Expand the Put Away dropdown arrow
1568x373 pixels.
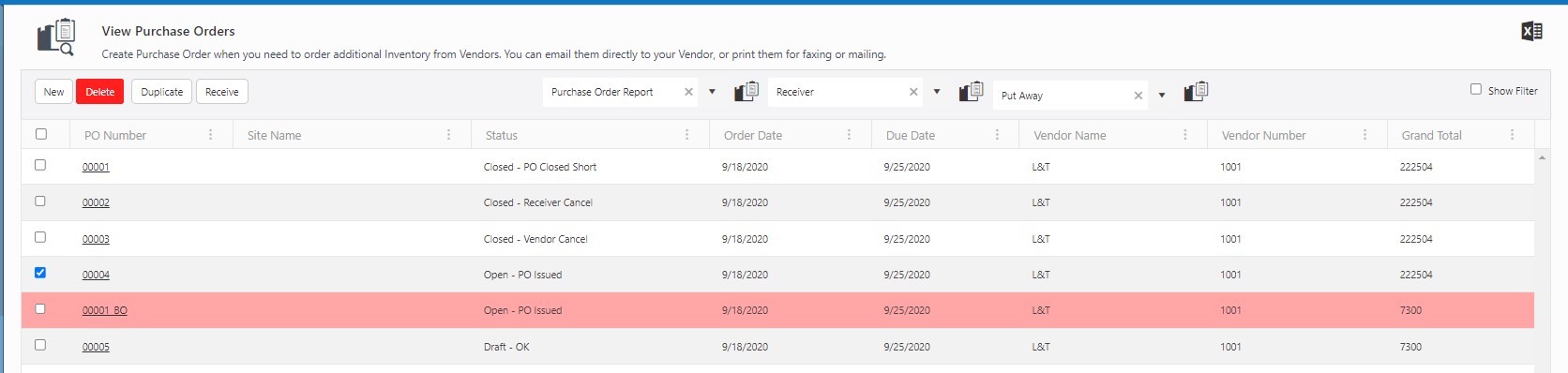[1162, 95]
